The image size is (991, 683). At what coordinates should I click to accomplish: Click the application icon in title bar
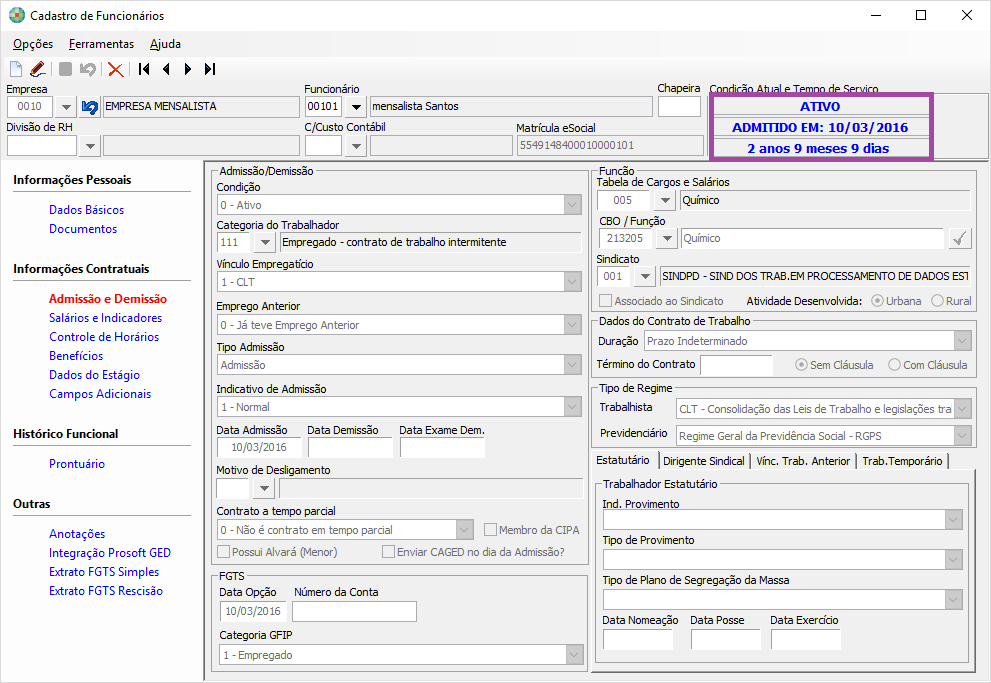click(x=16, y=15)
